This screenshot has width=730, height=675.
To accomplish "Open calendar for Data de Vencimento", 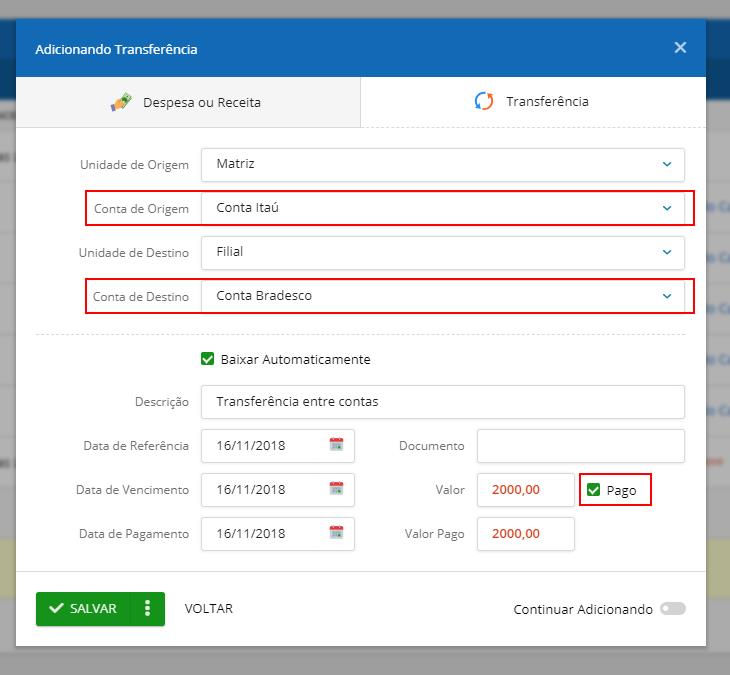I will tap(336, 488).
